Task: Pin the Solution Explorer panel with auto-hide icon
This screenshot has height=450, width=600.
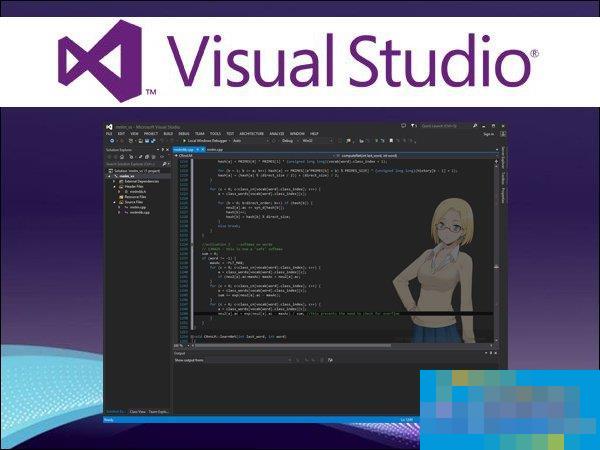Action: click(x=163, y=150)
